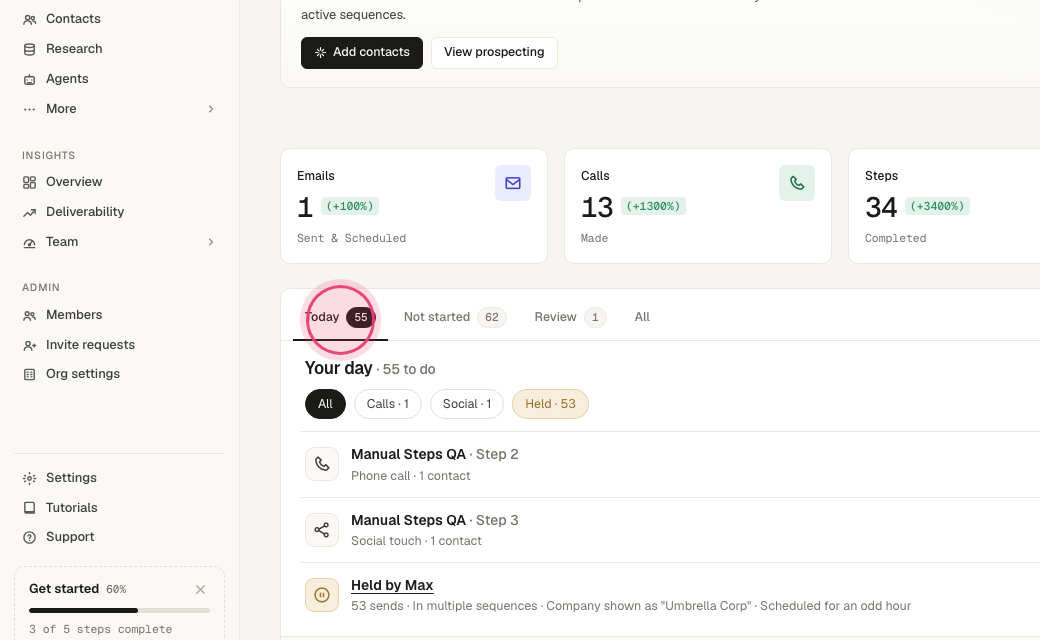
Task: Click the Agents robot icon
Action: pyautogui.click(x=29, y=80)
